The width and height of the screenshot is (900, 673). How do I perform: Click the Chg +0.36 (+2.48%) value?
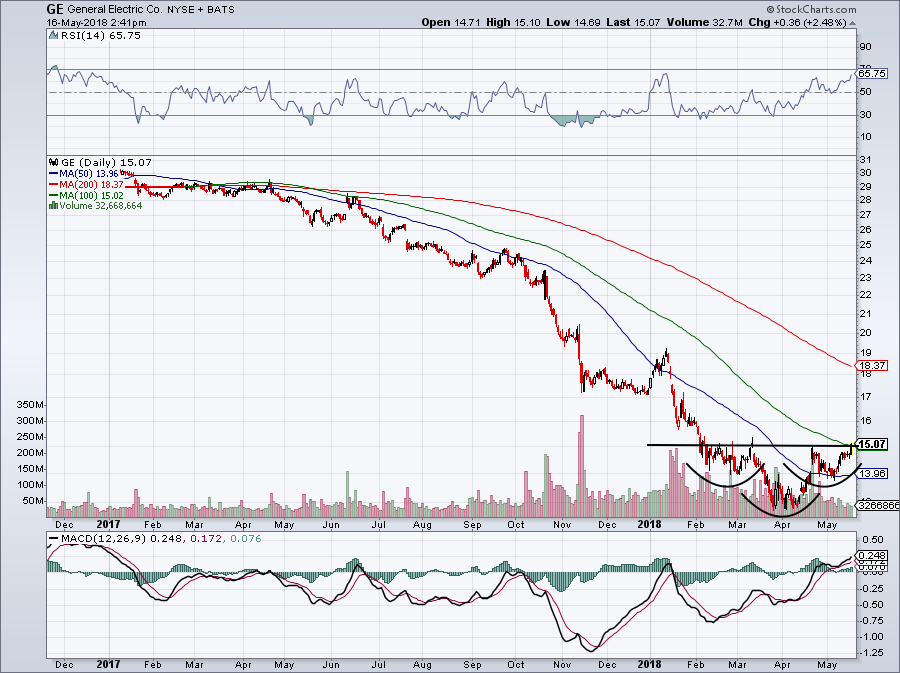point(798,22)
